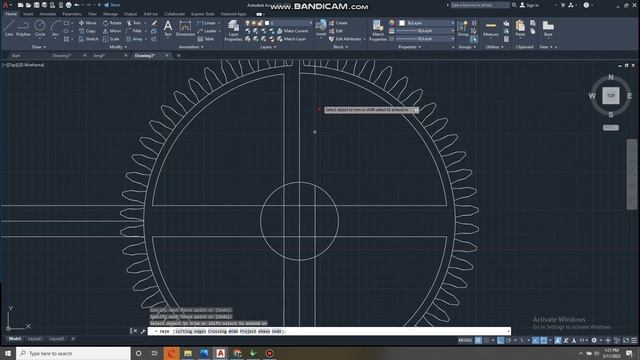This screenshot has width=640, height=360.
Task: Toggle annotation visibility in status bar
Action: [558, 340]
